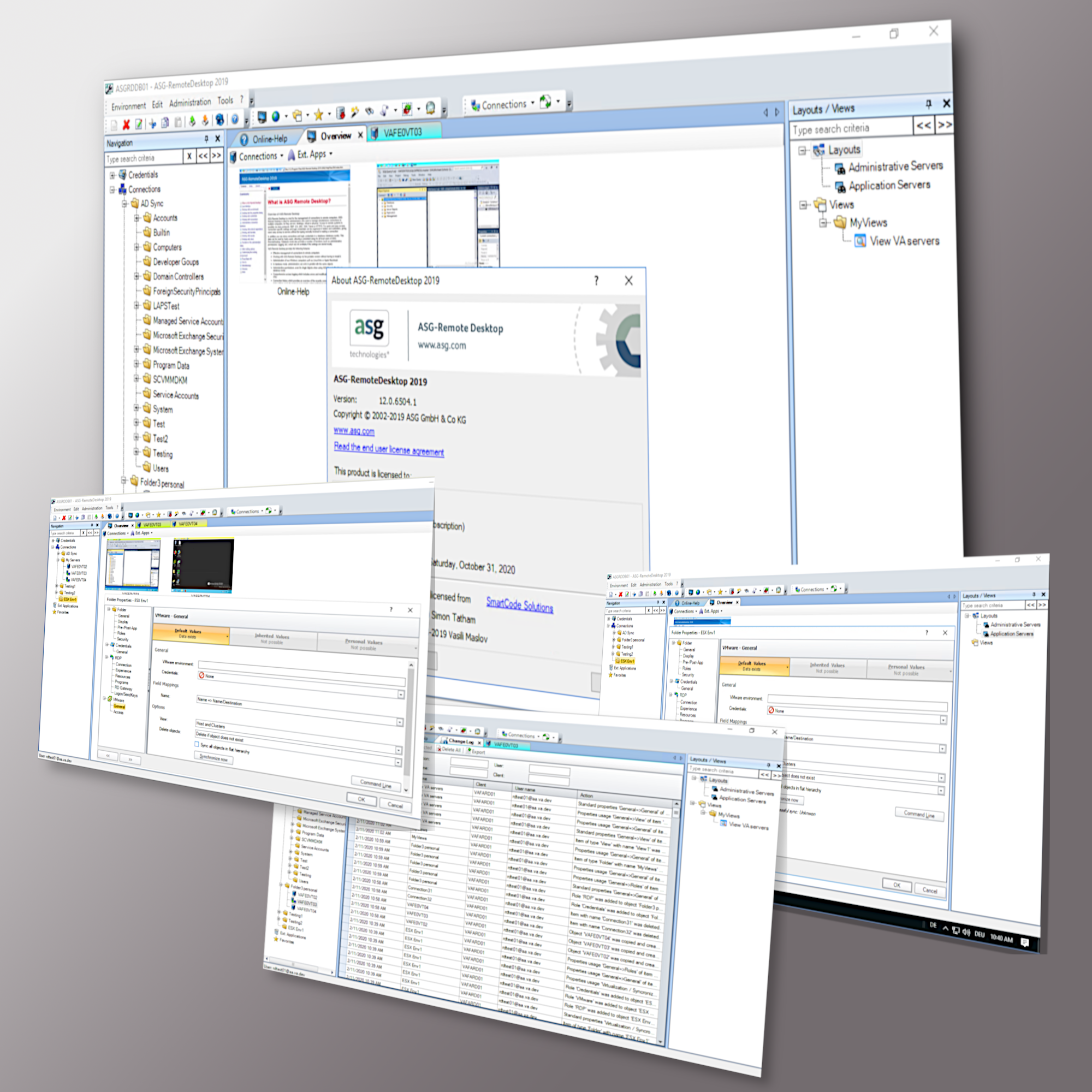The height and width of the screenshot is (1092, 1092).
Task: Enable Sync all objects in flat hierarchy checkbox
Action: (197, 744)
